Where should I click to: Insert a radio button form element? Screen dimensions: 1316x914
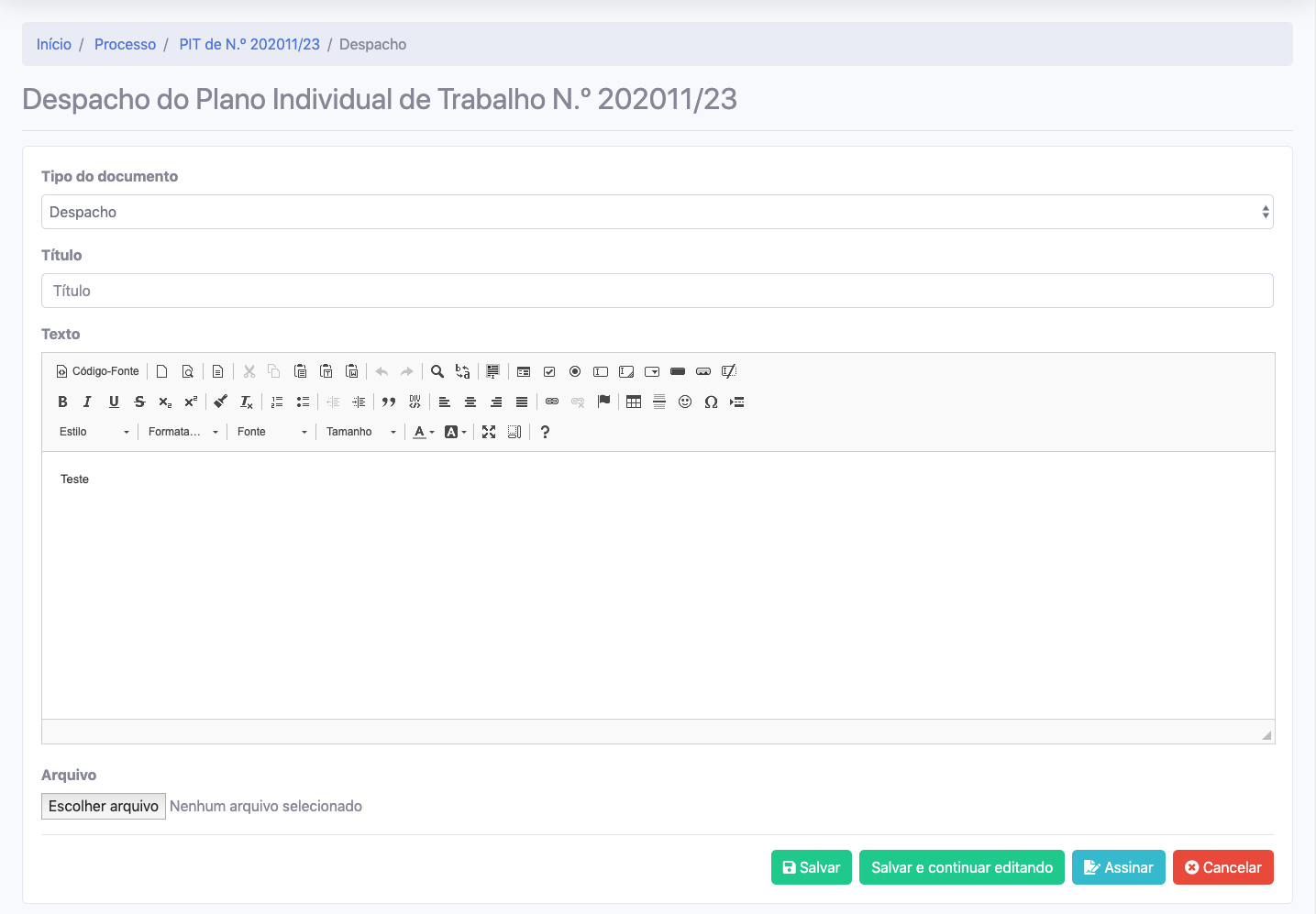575,371
